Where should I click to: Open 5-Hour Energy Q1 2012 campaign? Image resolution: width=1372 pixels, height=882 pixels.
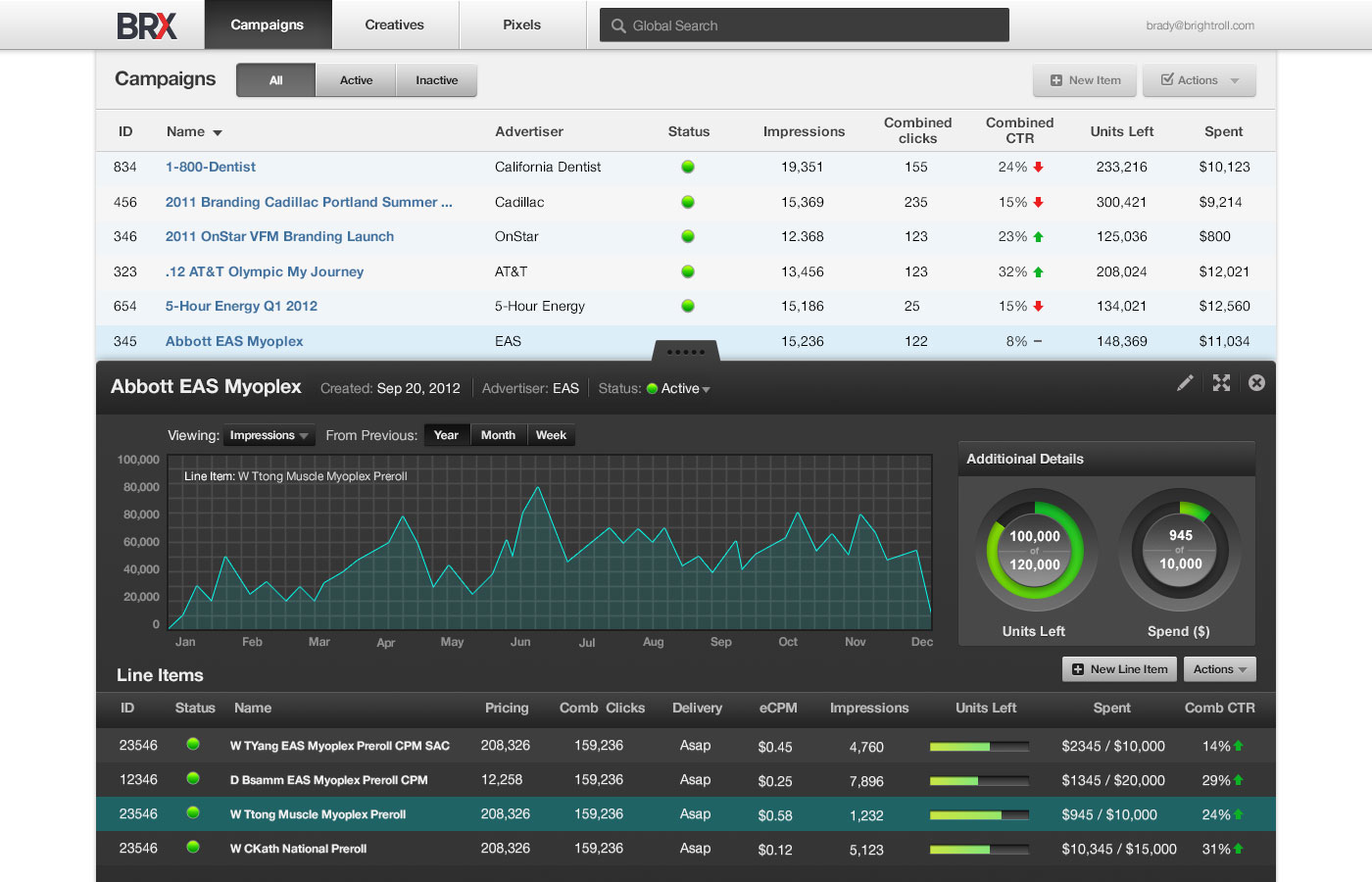(241, 306)
